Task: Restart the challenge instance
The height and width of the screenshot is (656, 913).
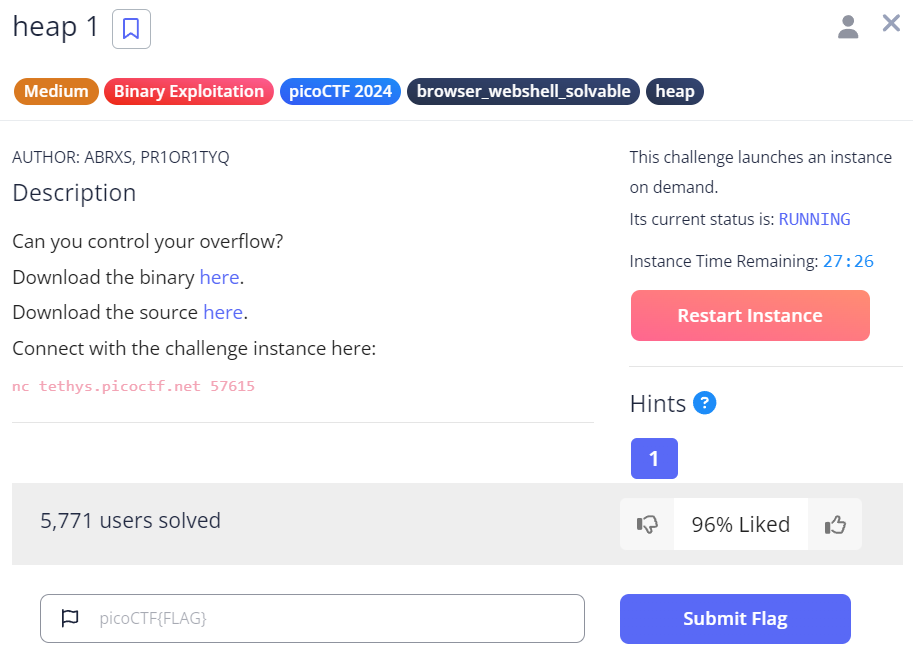Action: tap(750, 316)
